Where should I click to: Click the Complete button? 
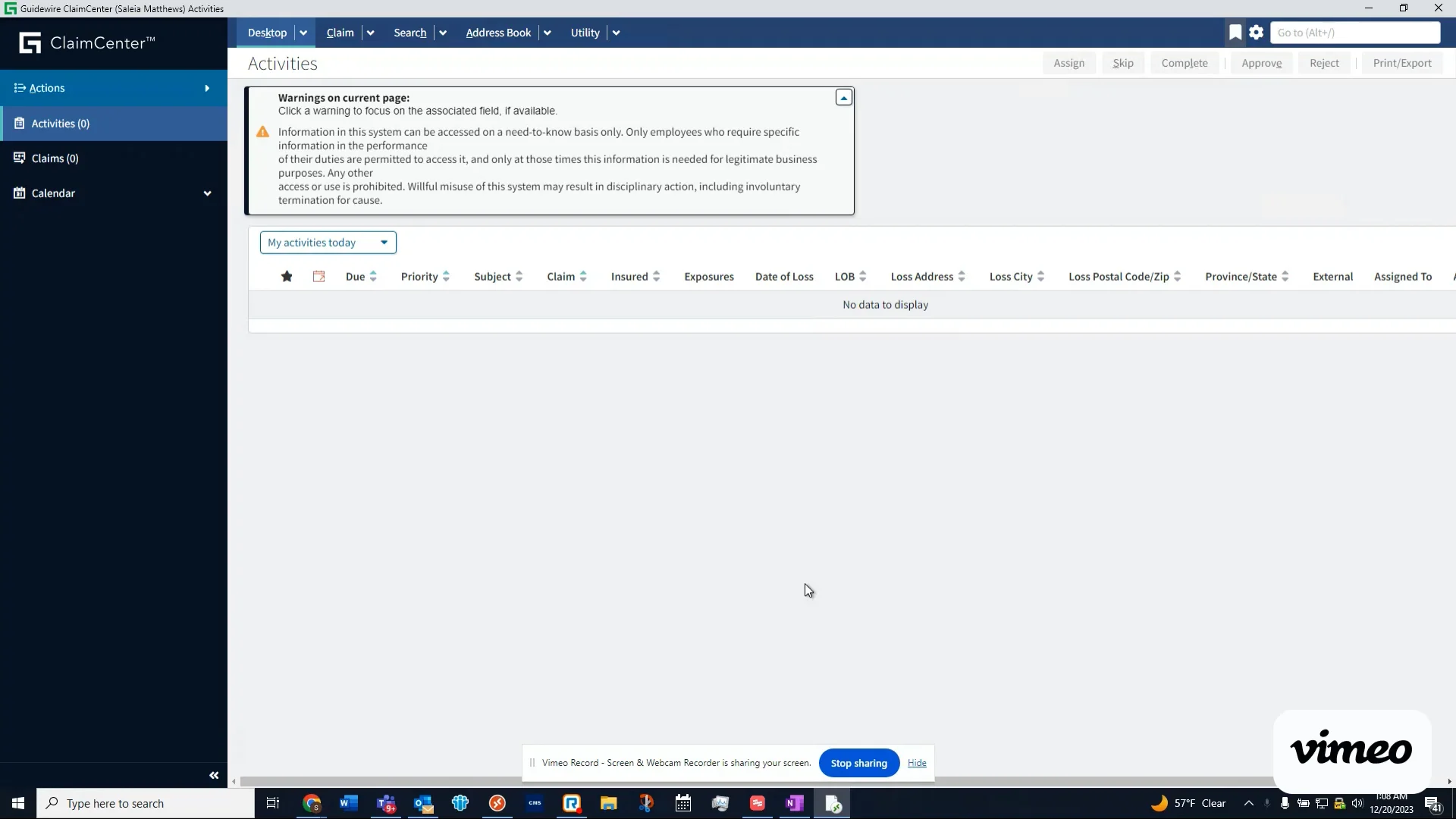point(1185,63)
